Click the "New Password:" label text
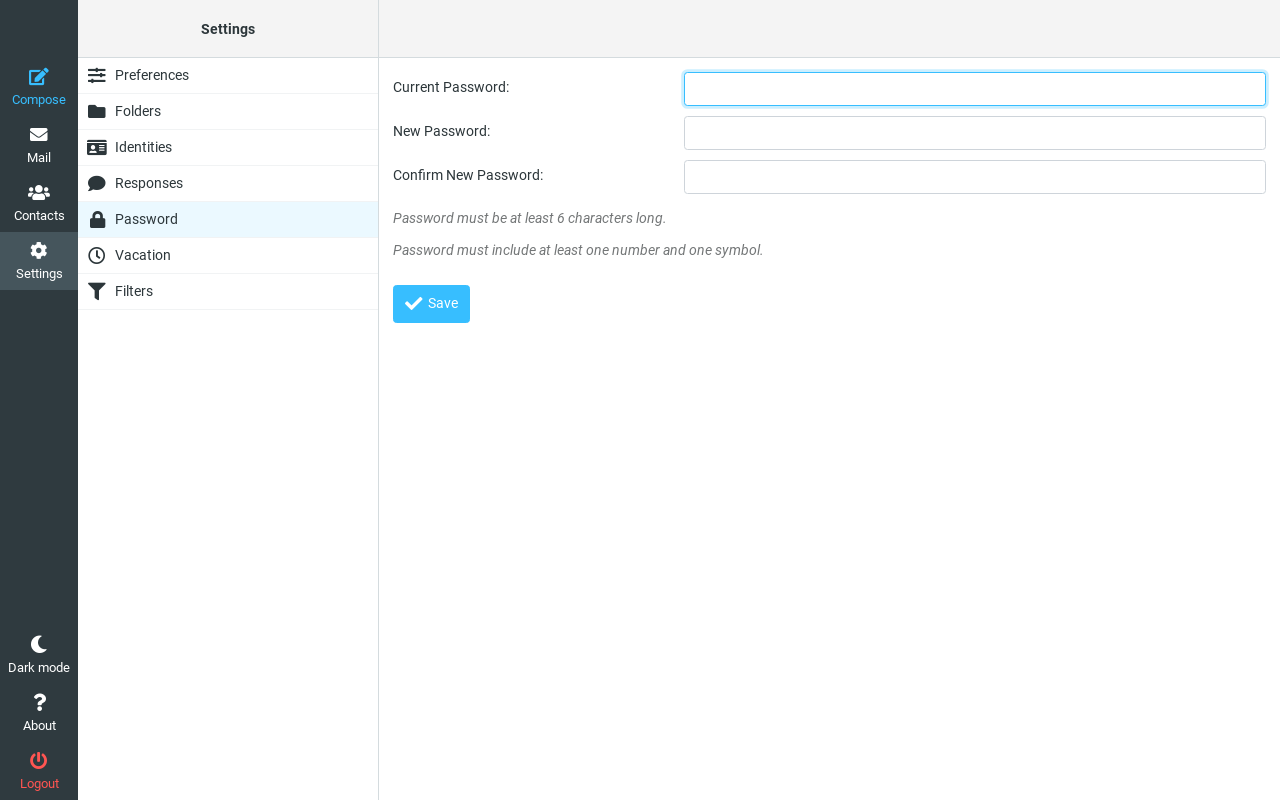This screenshot has height=800, width=1280. (442, 131)
